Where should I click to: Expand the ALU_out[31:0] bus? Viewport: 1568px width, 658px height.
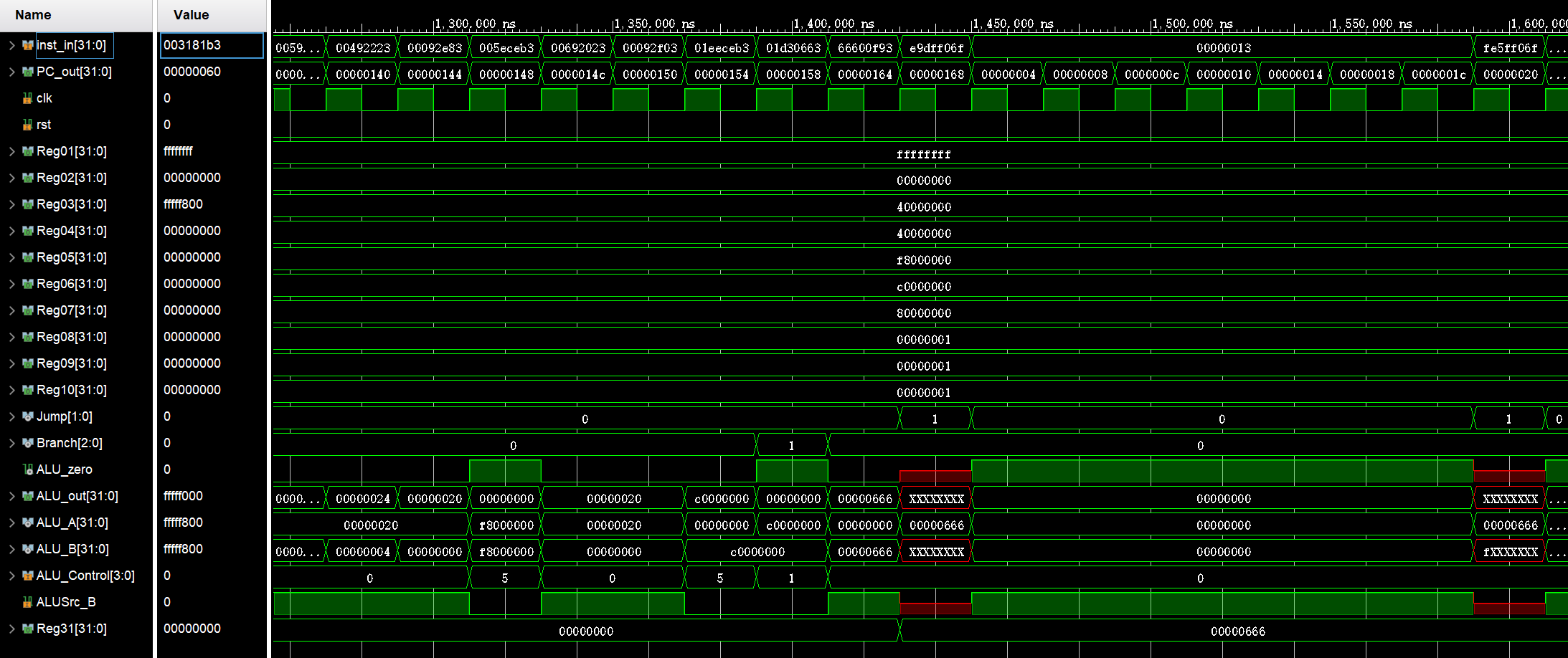point(11,496)
